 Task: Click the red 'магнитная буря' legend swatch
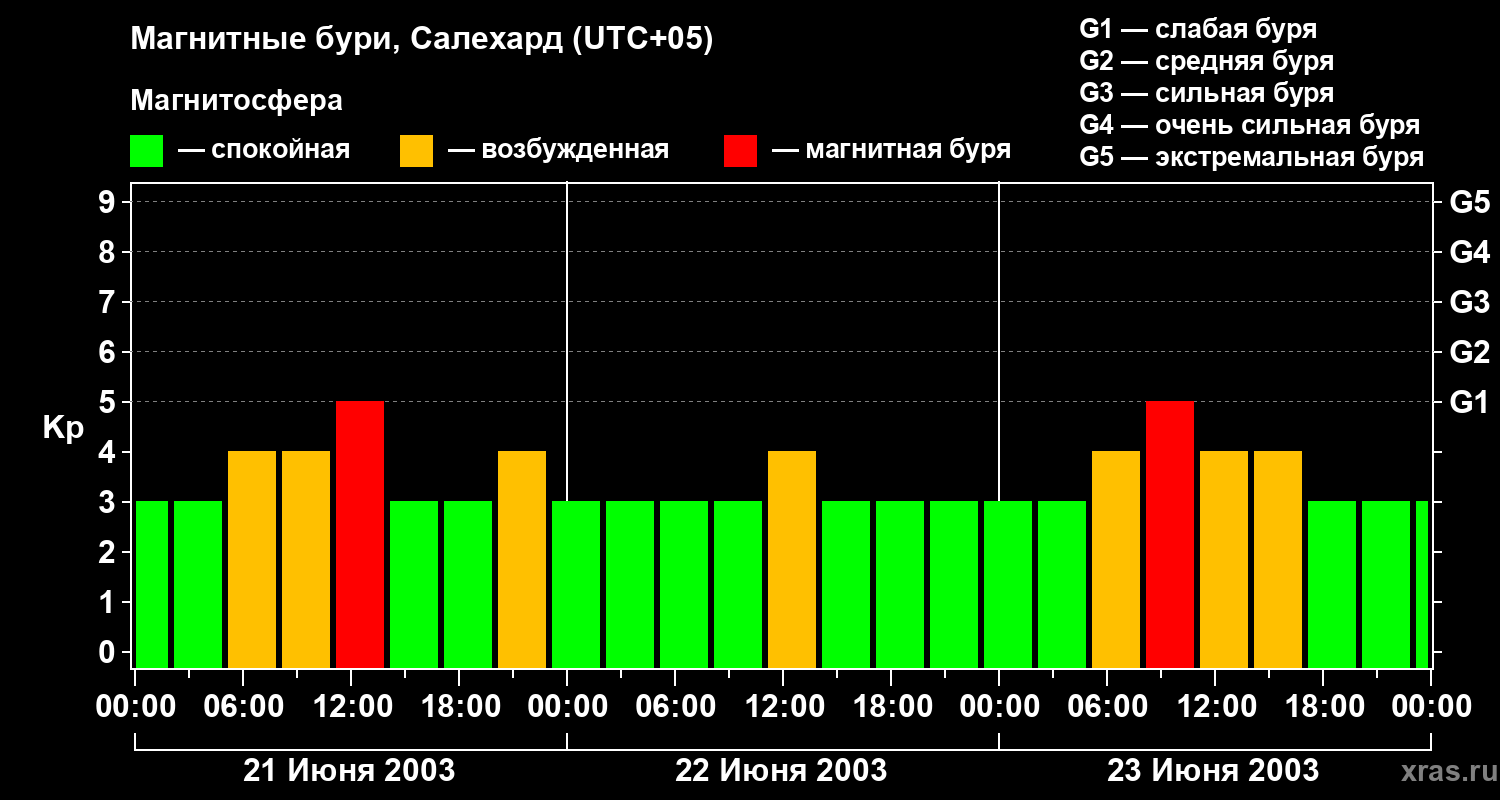click(x=740, y=151)
